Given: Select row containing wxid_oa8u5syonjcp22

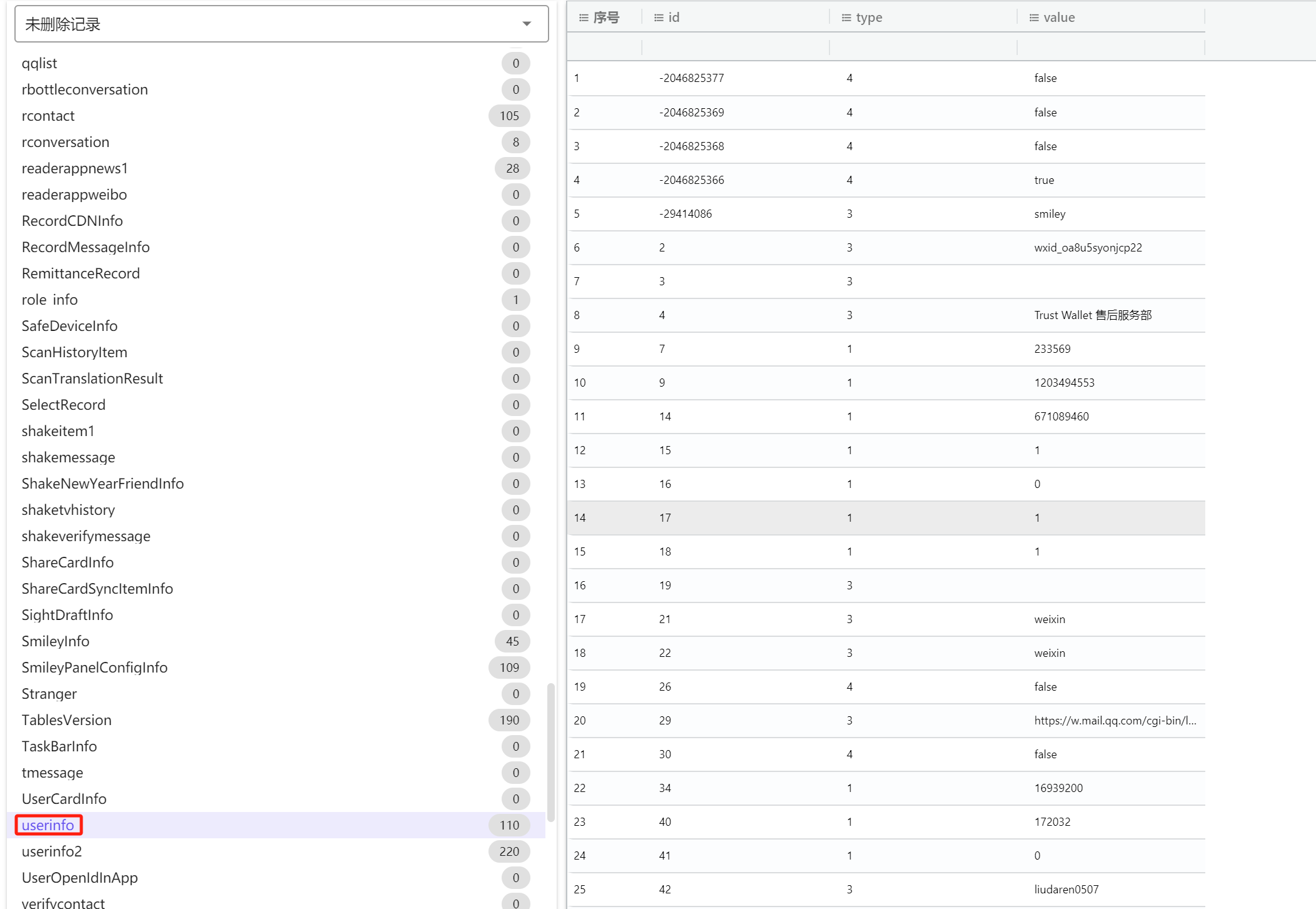Looking at the screenshot, I should pos(1088,248).
